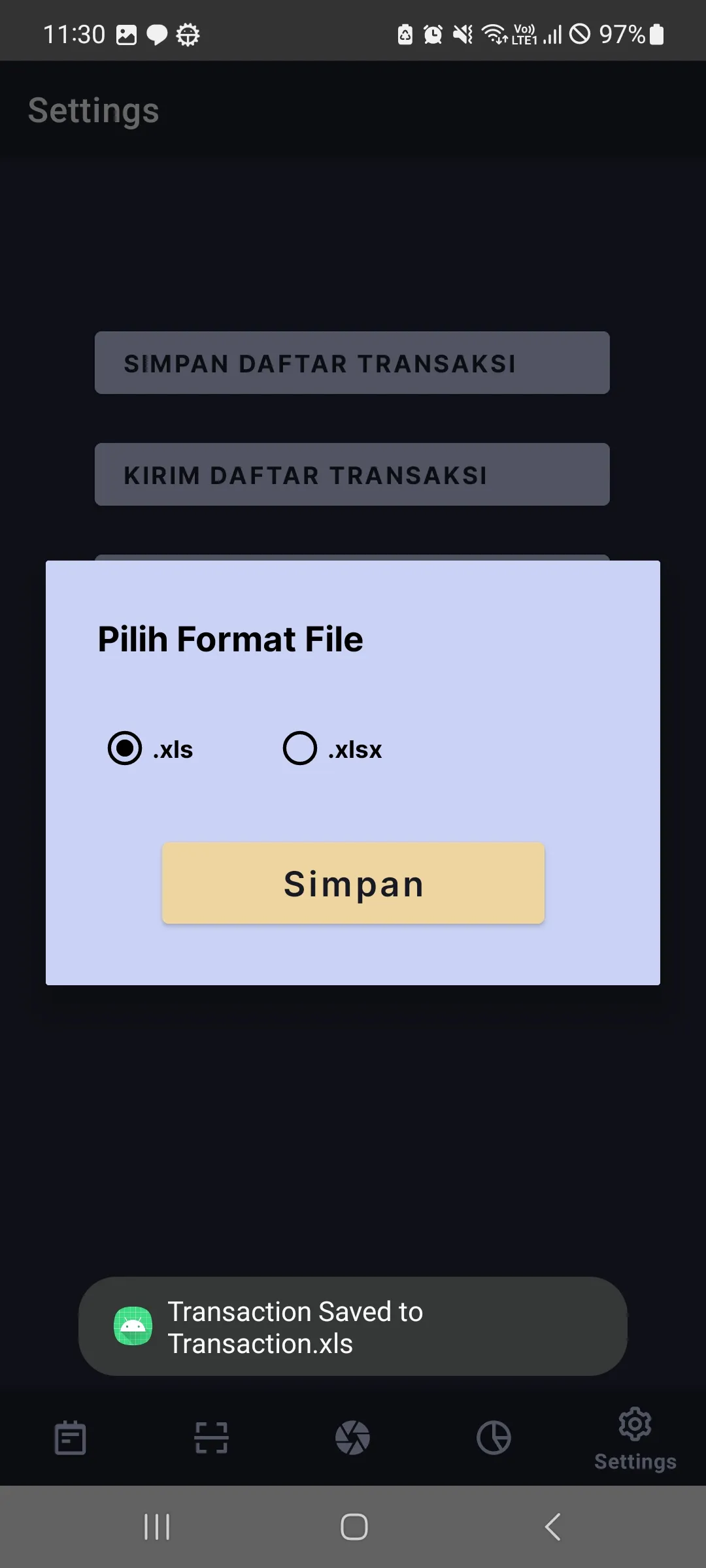Tap the muted sound status icon
Image resolution: width=706 pixels, height=1568 pixels.
(463, 34)
